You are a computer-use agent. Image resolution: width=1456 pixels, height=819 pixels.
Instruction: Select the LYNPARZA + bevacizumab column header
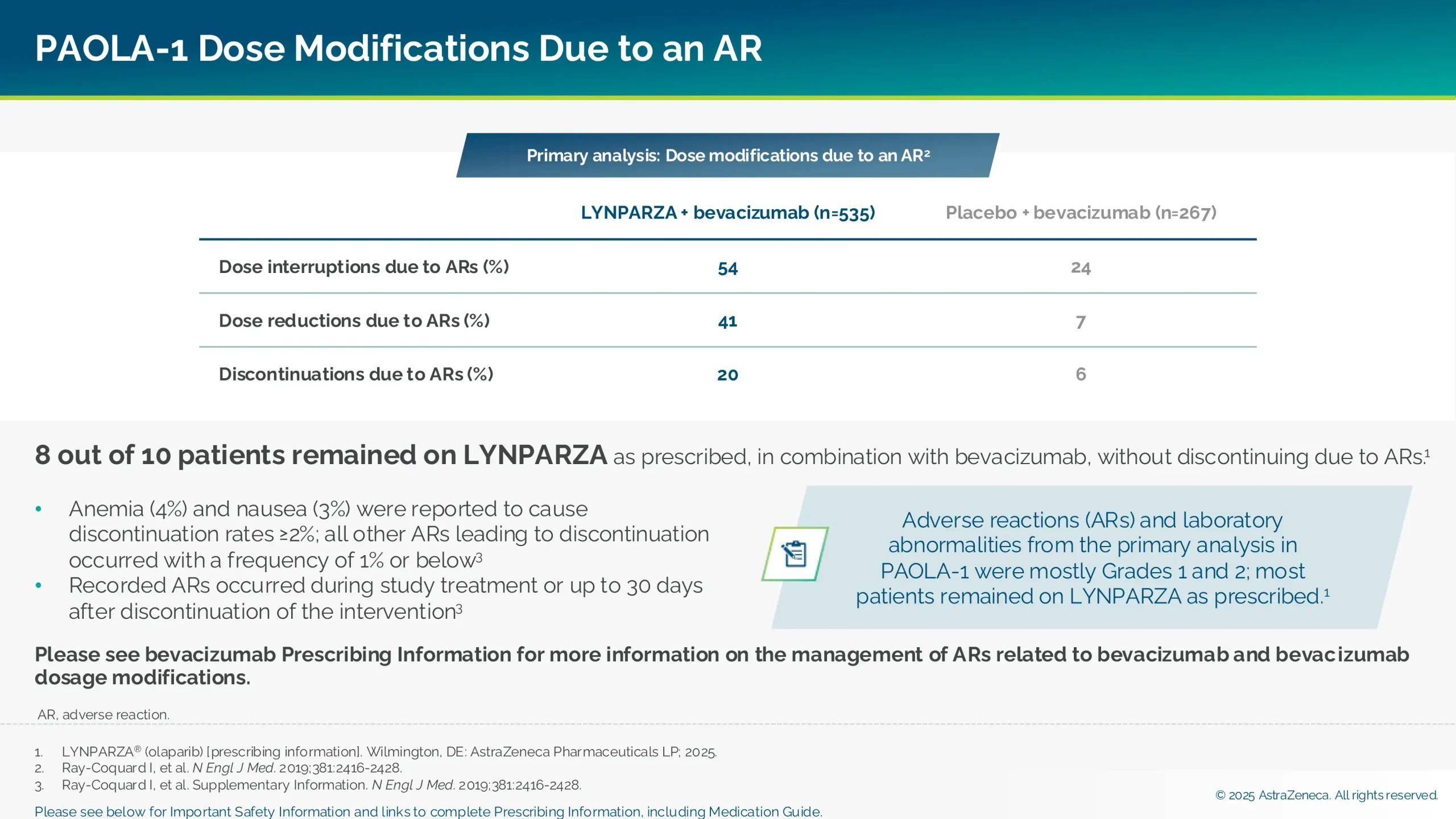[727, 213]
